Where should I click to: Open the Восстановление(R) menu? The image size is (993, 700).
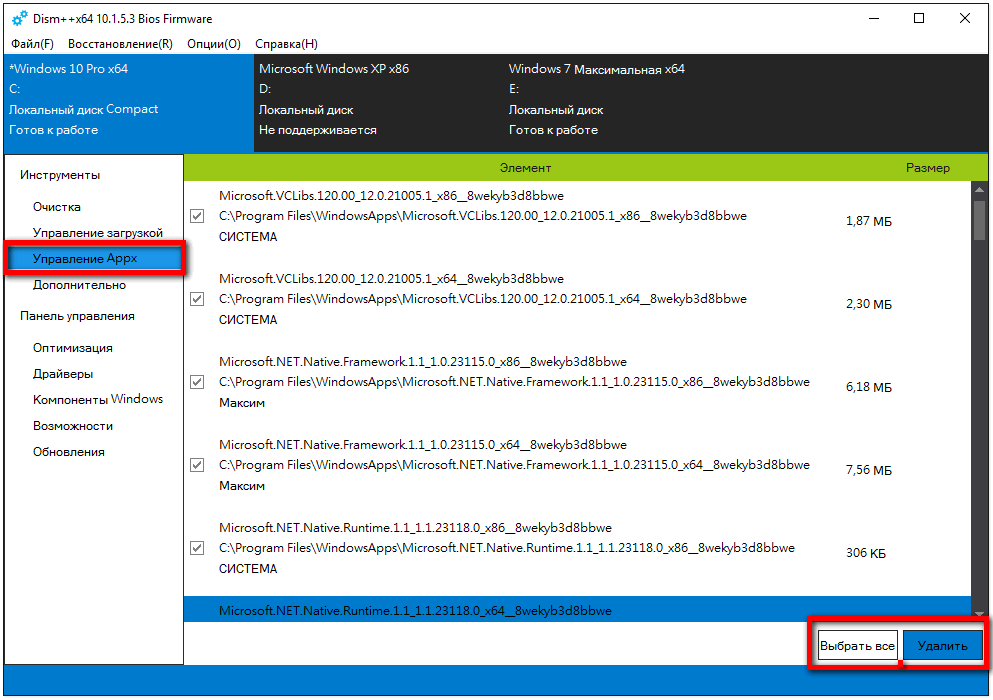120,44
